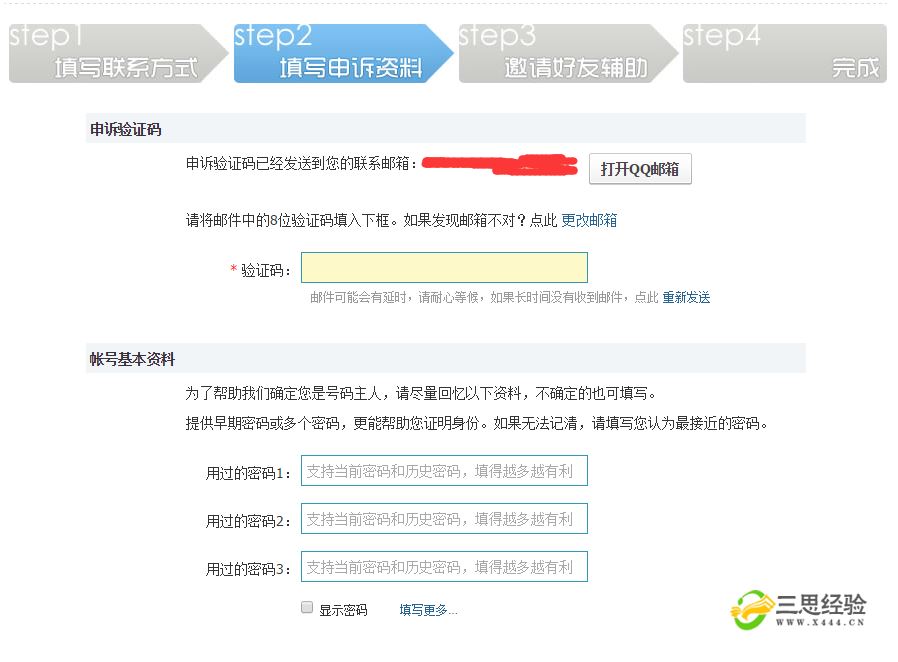Select the 帐号基本资料 section header
Image resolution: width=898 pixels, height=662 pixels.
[x=133, y=359]
